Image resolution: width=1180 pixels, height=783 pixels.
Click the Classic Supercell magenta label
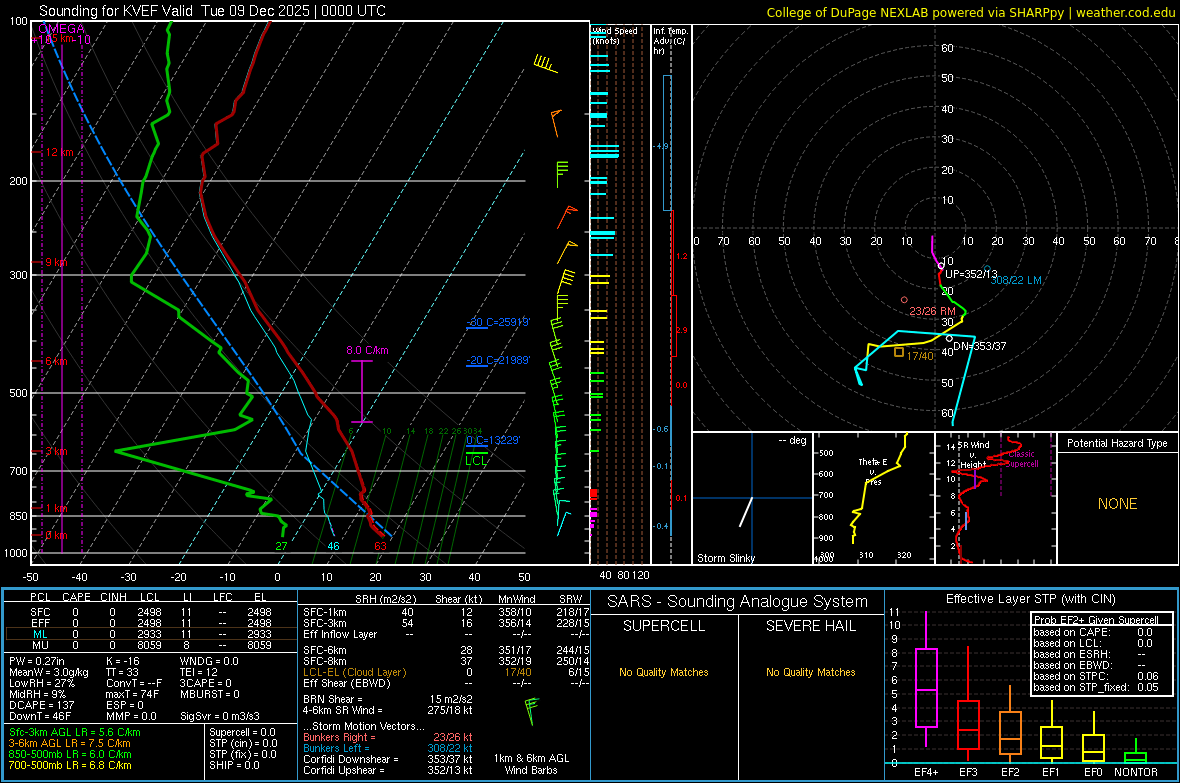tap(1022, 459)
